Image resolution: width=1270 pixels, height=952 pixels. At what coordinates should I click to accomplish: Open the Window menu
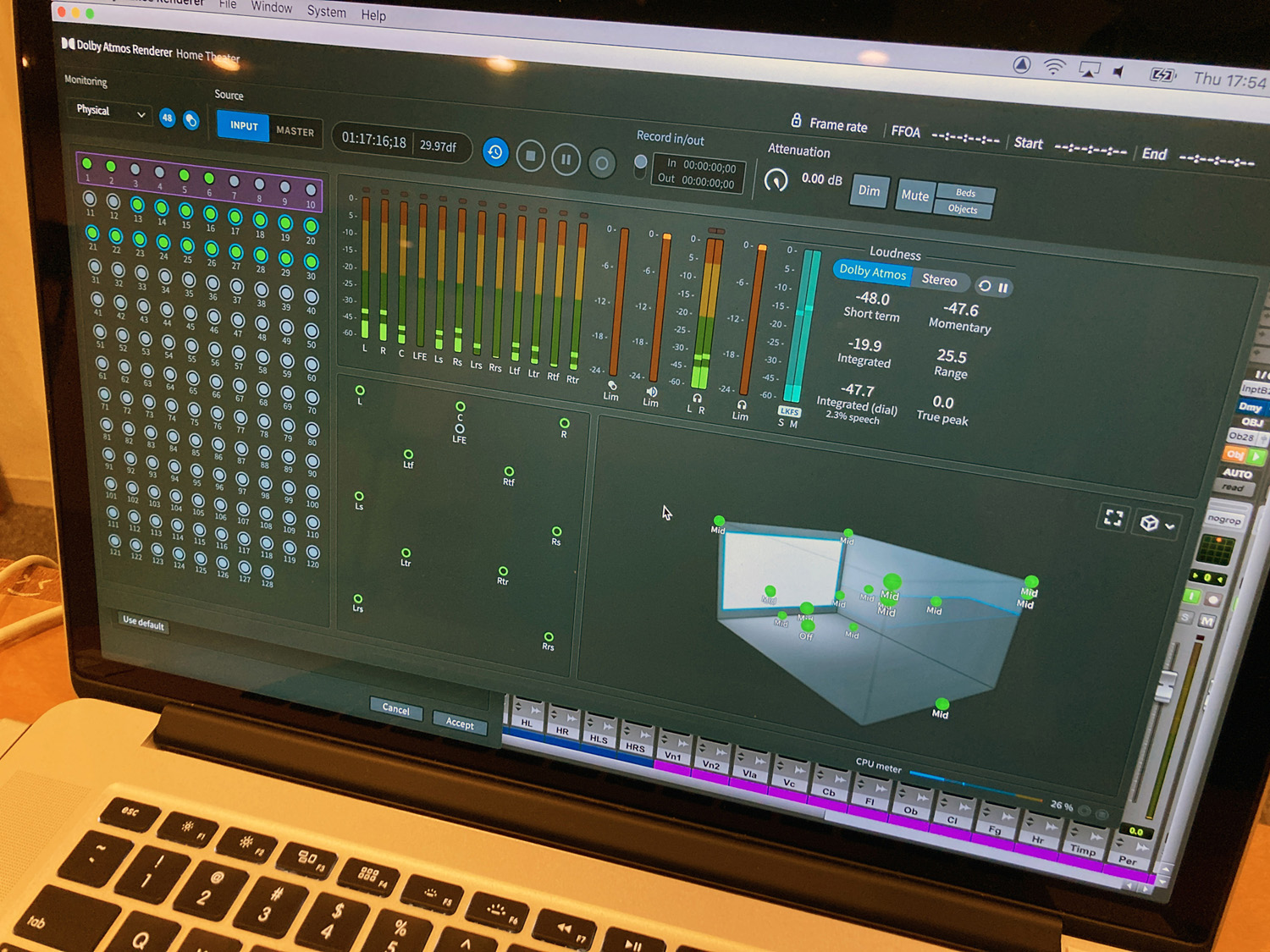272,8
